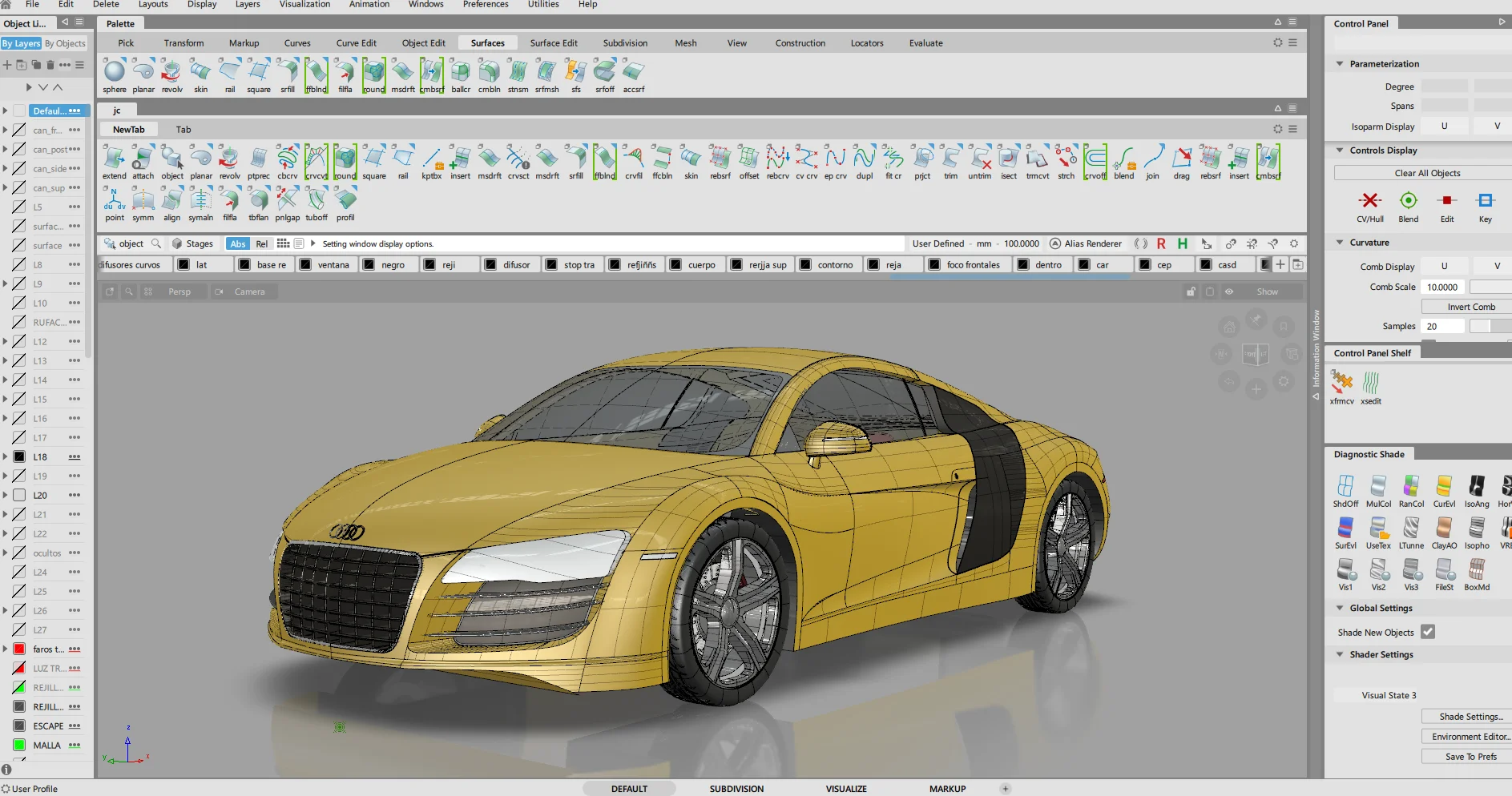Expand the can_side layer tree item
The height and width of the screenshot is (796, 1512).
click(5, 168)
